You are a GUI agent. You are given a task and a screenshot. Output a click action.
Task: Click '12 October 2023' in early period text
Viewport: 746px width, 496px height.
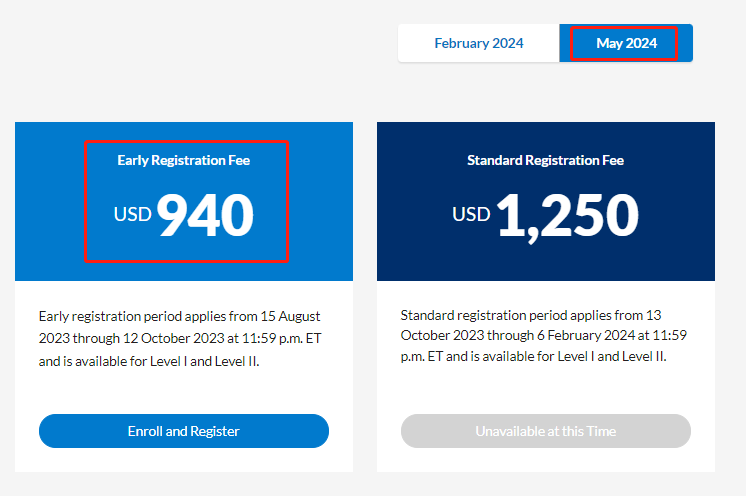(174, 338)
